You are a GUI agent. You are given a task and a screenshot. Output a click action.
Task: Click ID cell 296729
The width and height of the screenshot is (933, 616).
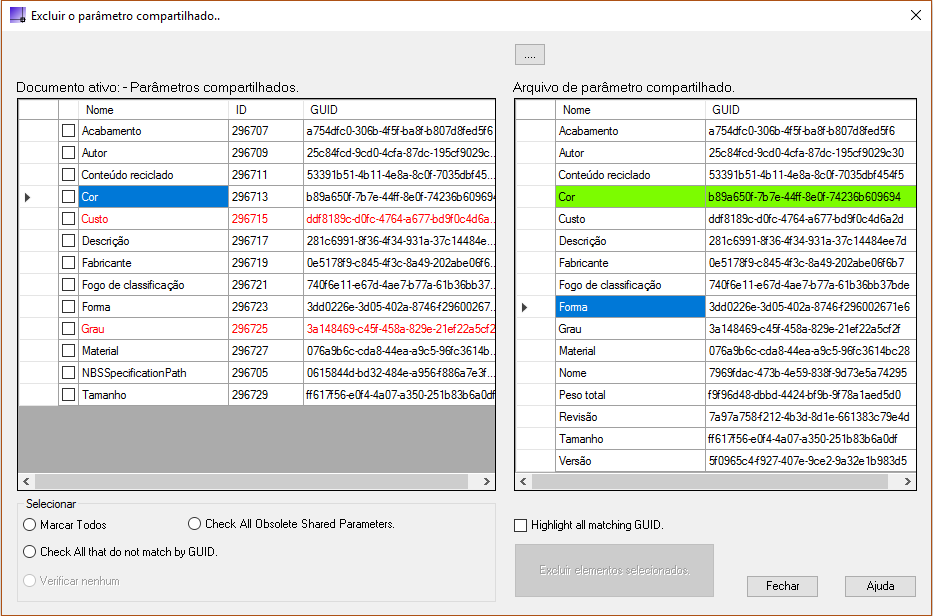[x=266, y=395]
